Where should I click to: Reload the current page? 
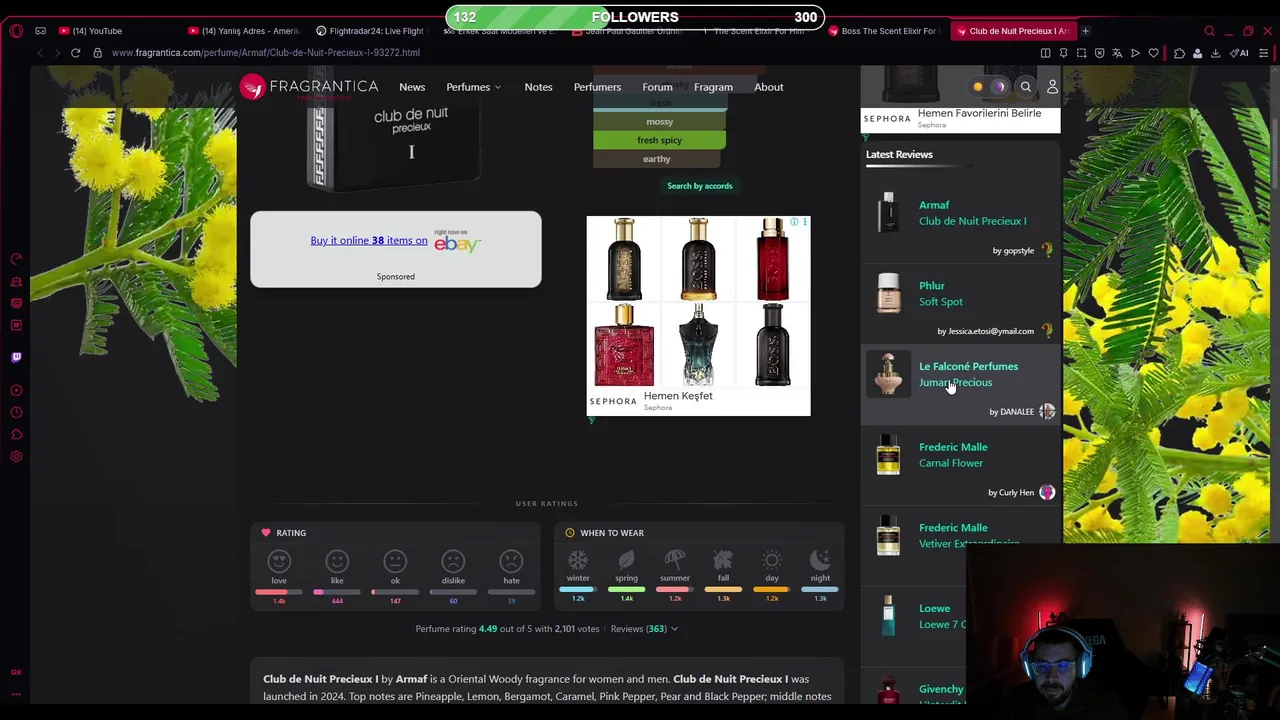coord(75,53)
